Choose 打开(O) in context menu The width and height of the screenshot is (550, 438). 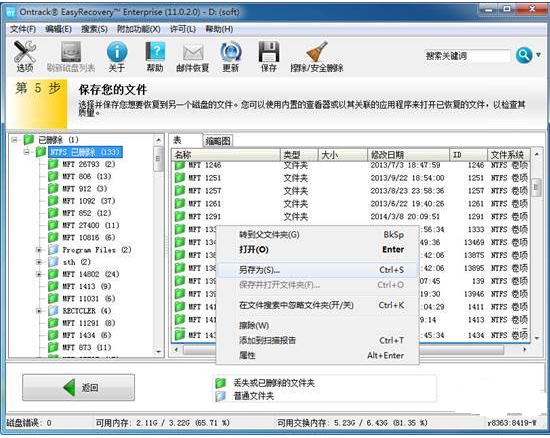[x=317, y=250]
